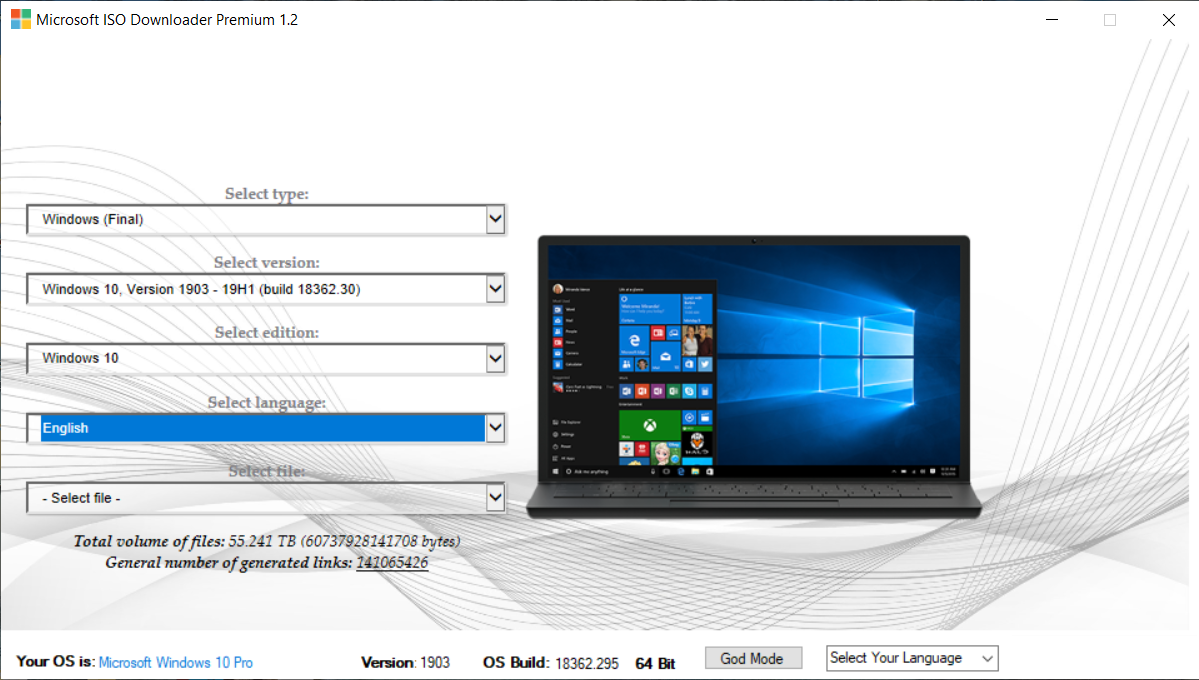Click the Select type: label
The height and width of the screenshot is (680, 1199).
point(267,194)
